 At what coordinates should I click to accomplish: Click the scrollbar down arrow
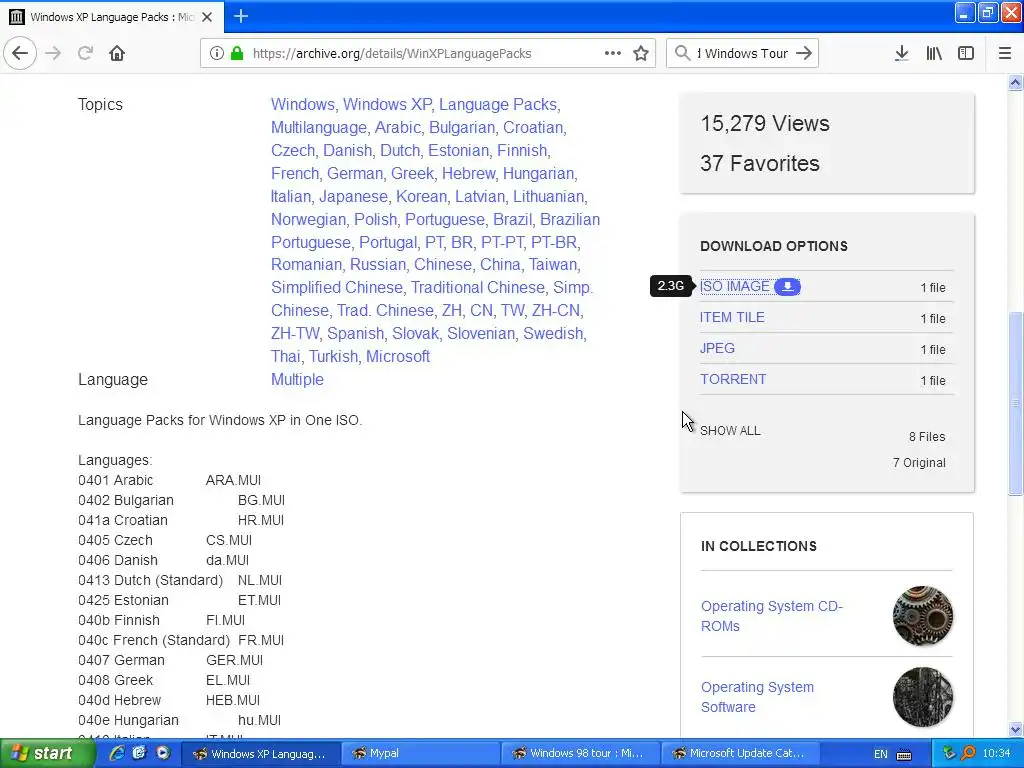tap(1015, 729)
